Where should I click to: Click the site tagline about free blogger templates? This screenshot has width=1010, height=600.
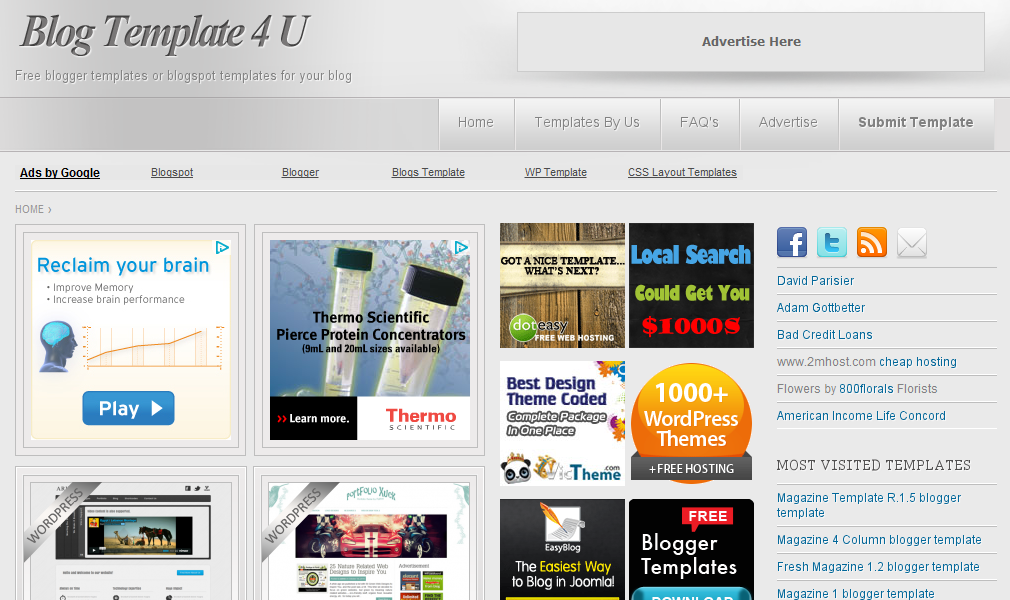(x=184, y=76)
